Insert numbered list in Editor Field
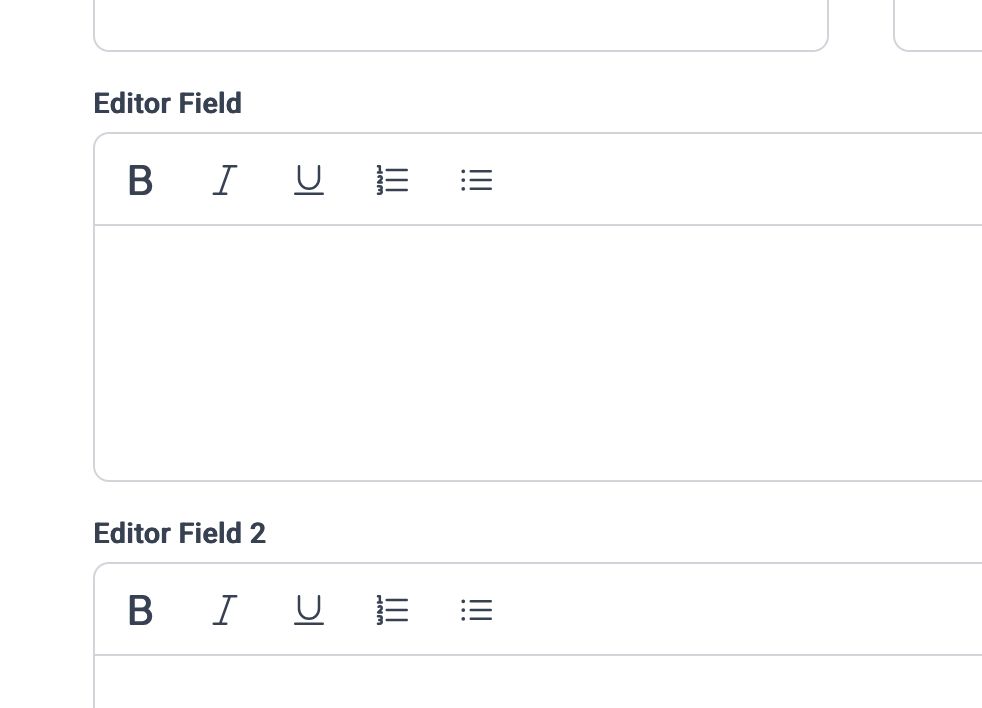982x708 pixels. point(393,180)
